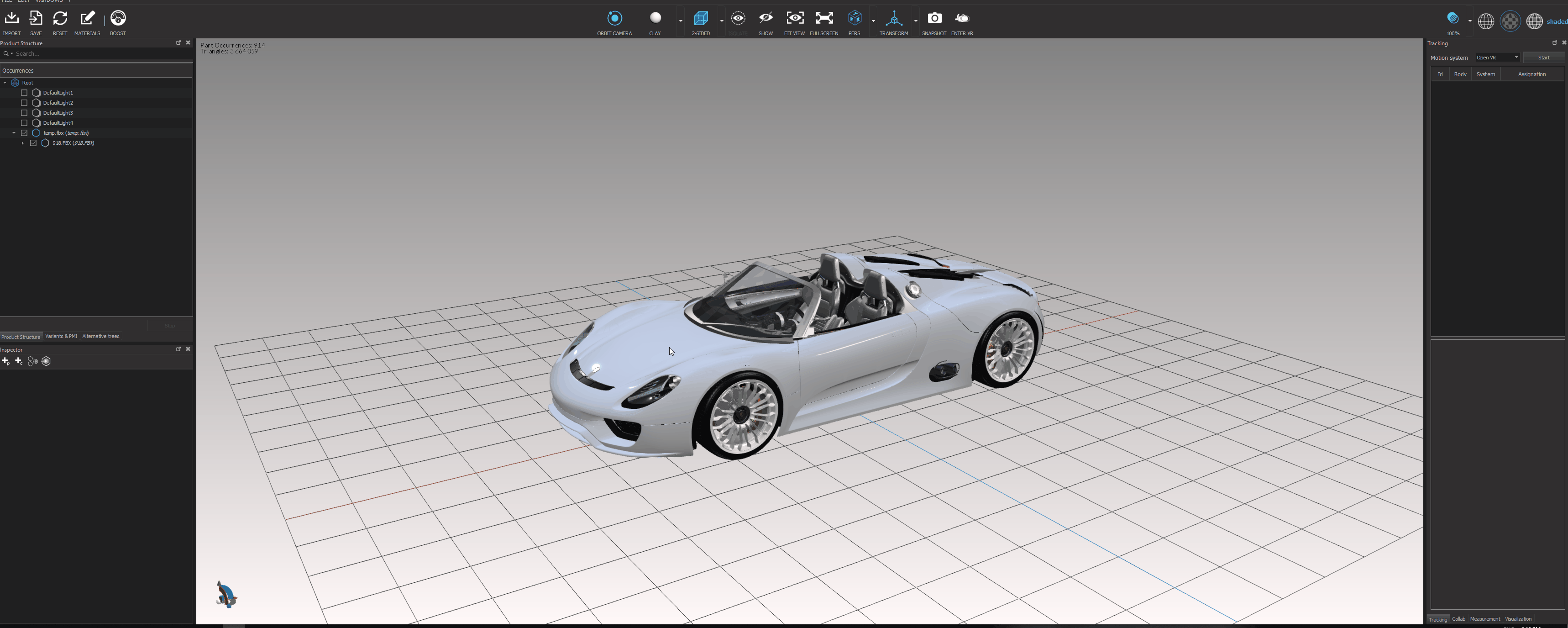Click the Save toolbar icon

tap(36, 19)
